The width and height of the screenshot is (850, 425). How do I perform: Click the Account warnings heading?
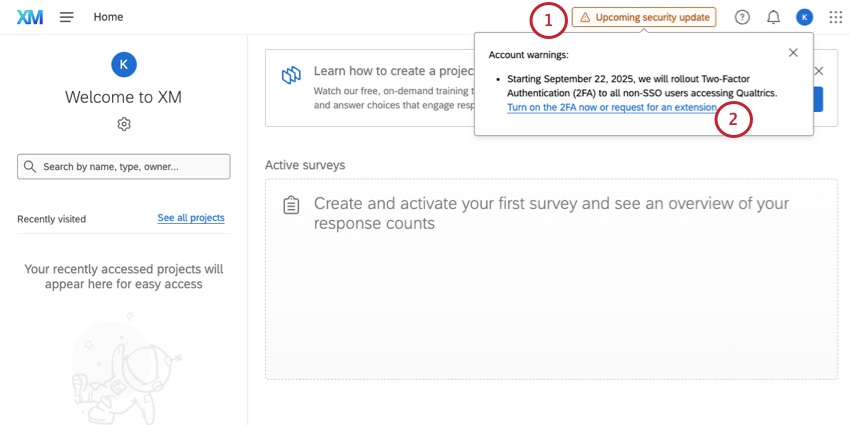pyautogui.click(x=529, y=55)
